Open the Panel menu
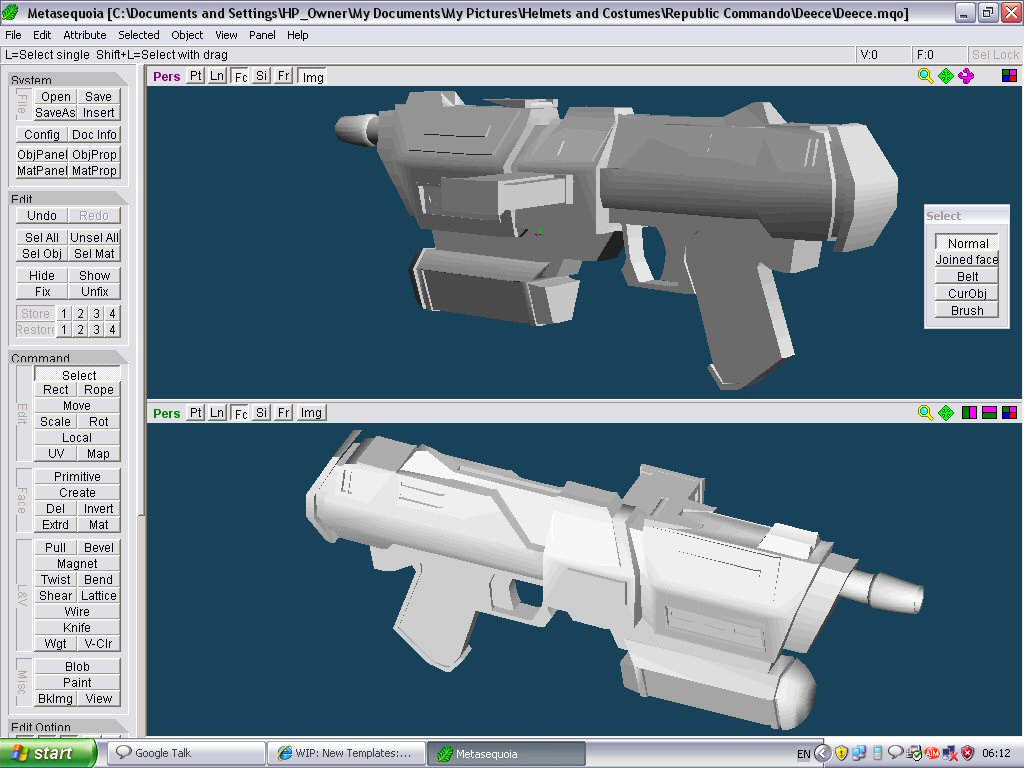The width and height of the screenshot is (1024, 768). point(262,35)
